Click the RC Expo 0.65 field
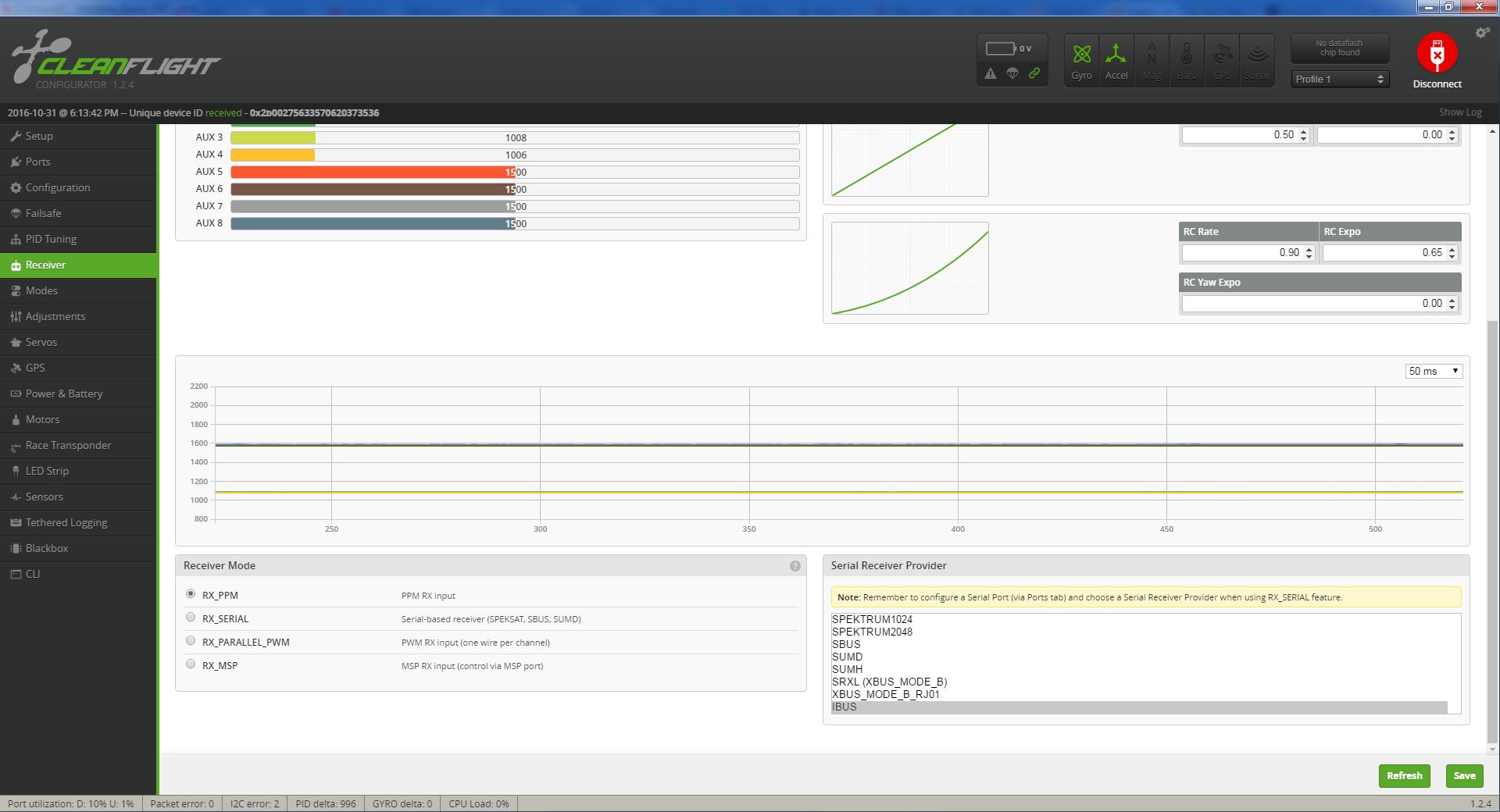 pos(1390,253)
